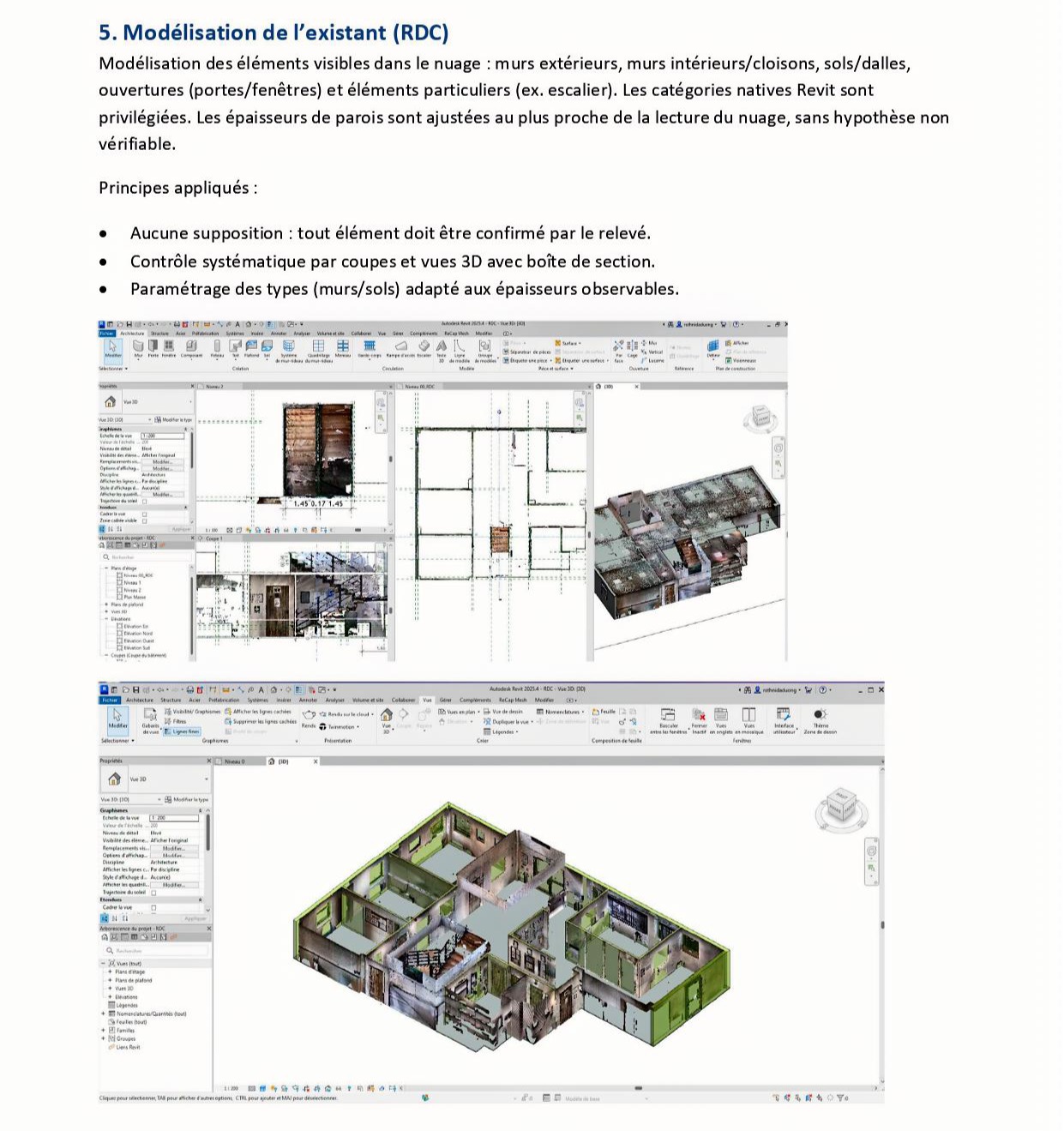
Task: Click the Echelle de la vue field in lower Properties
Action: (x=175, y=818)
